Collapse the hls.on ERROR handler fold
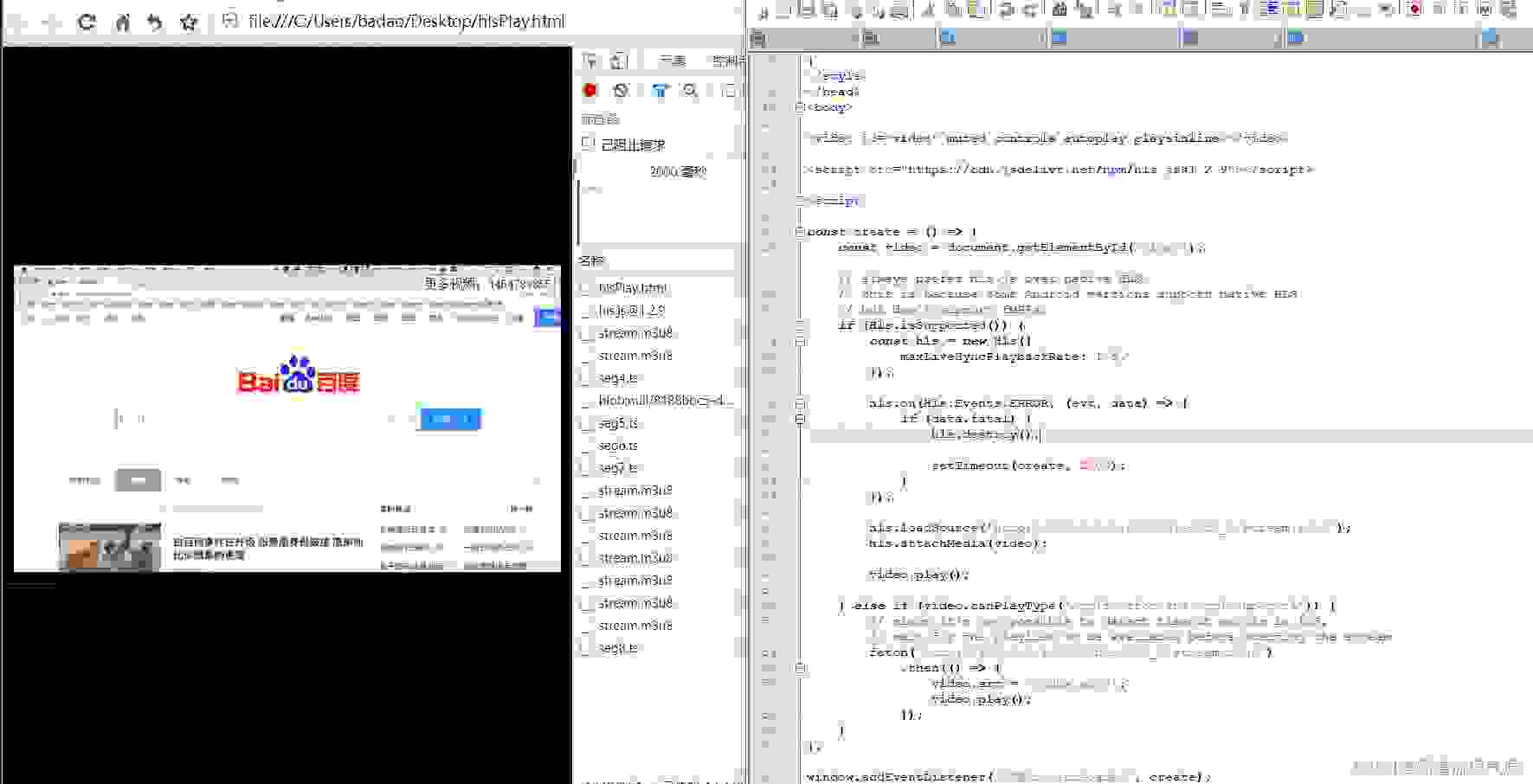 coord(800,403)
